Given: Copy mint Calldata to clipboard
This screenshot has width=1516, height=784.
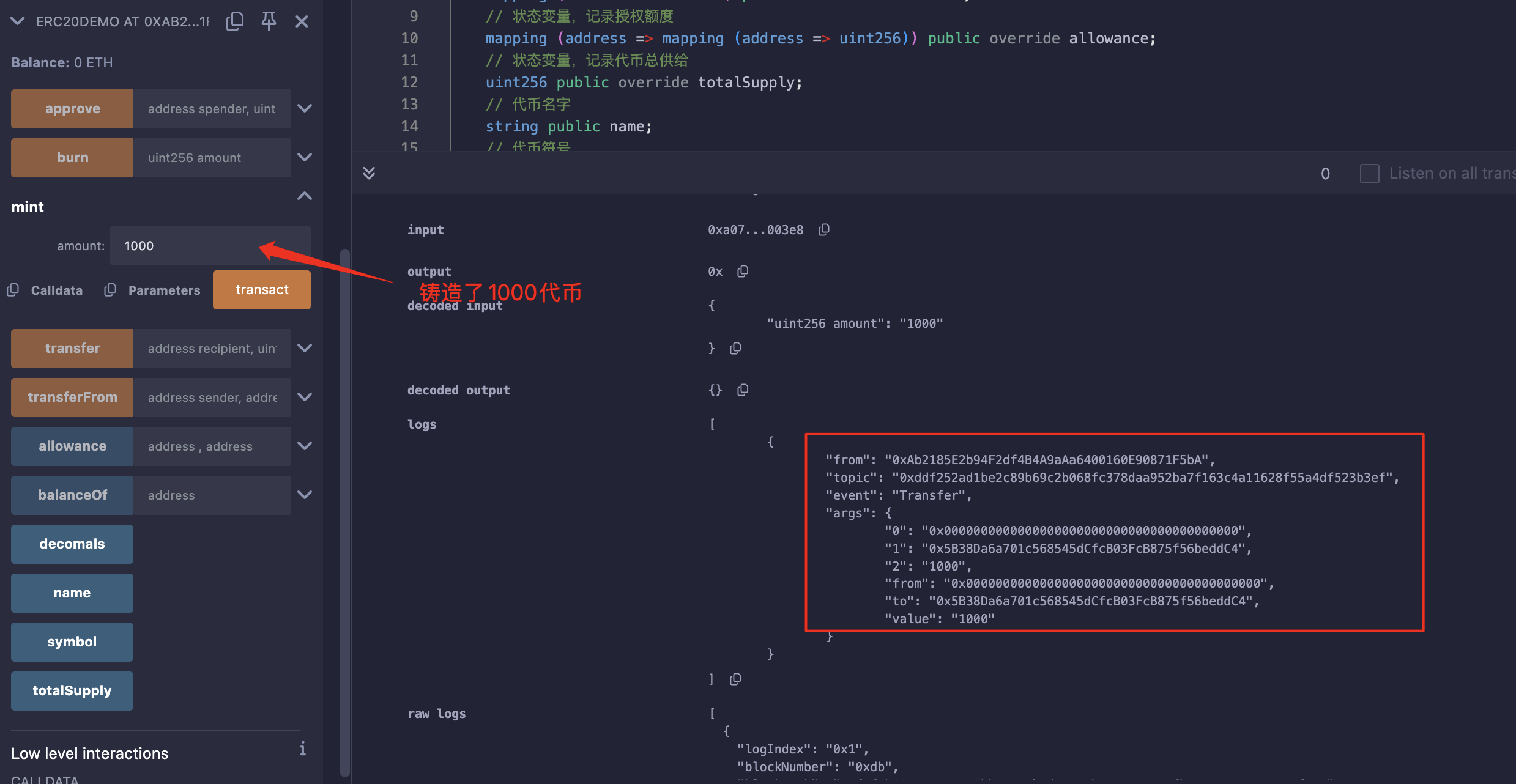Looking at the screenshot, I should pyautogui.click(x=13, y=290).
